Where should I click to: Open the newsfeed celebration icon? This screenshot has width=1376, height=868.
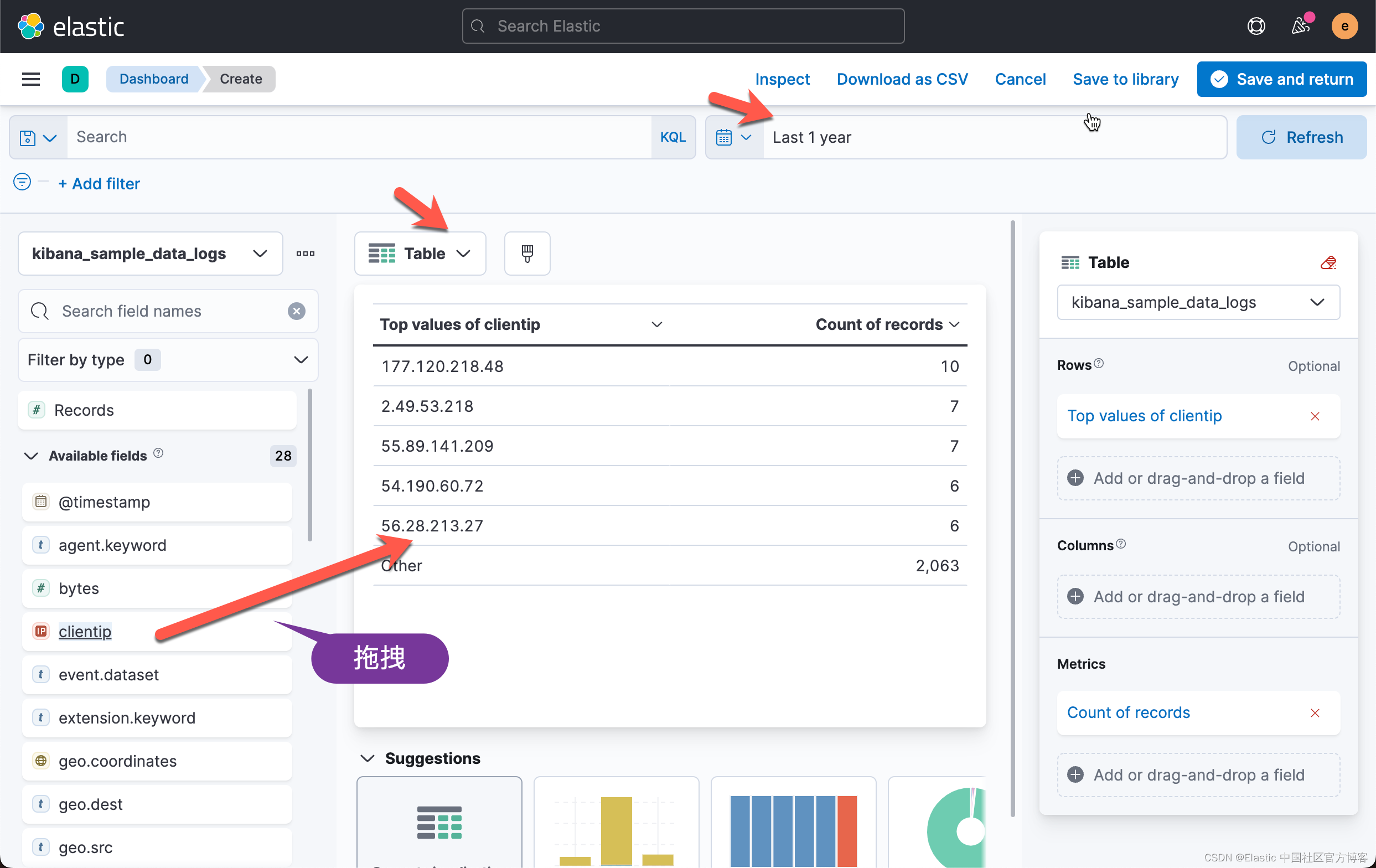(1300, 26)
